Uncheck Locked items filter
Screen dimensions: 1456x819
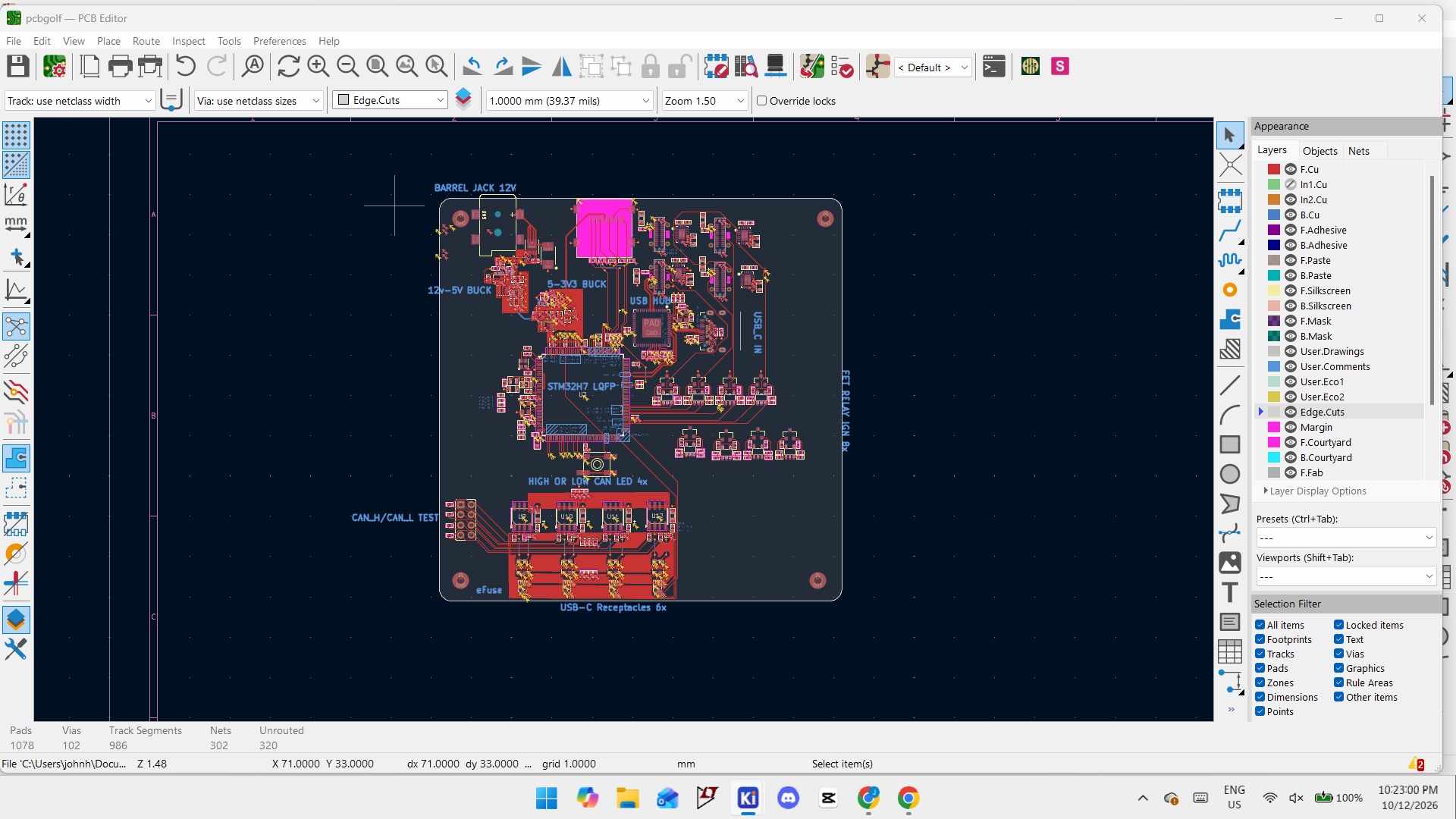click(1338, 625)
